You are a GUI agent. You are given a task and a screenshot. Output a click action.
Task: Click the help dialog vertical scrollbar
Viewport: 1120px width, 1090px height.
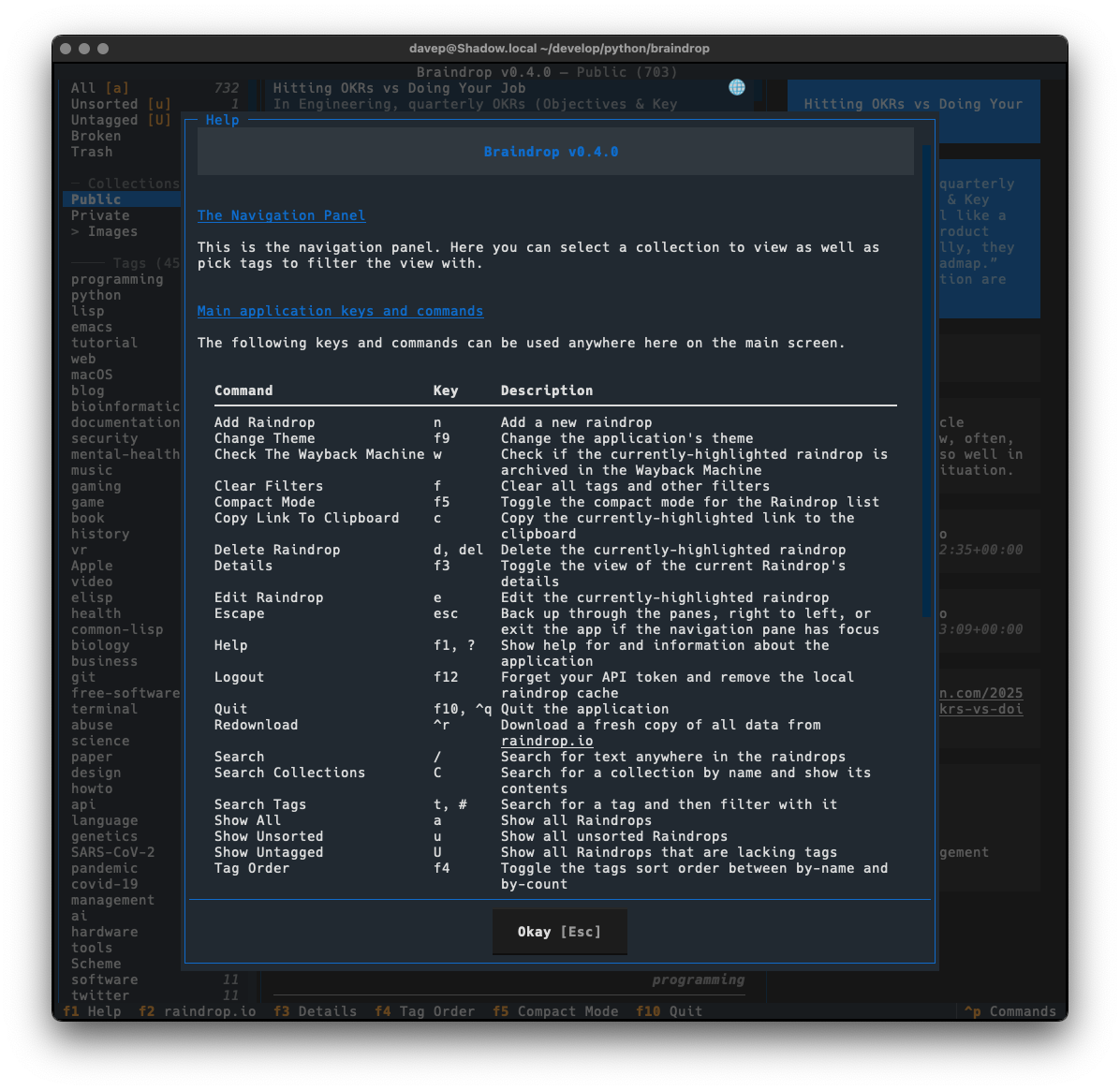click(x=926, y=381)
